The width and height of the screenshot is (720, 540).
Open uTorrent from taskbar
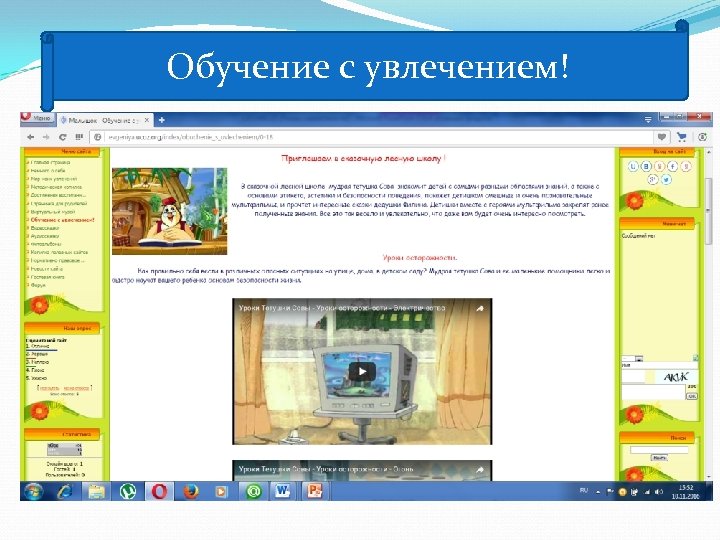[128, 491]
